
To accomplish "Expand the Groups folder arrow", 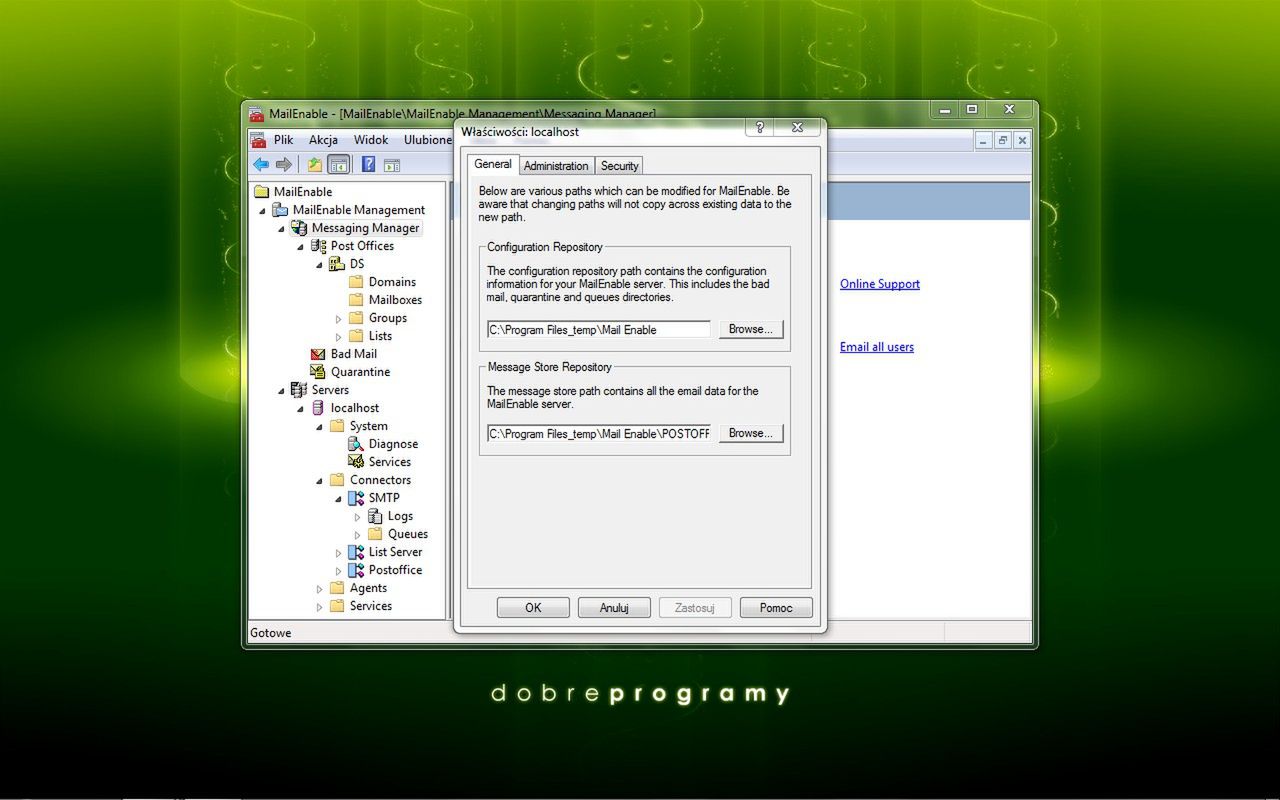I will coord(339,318).
